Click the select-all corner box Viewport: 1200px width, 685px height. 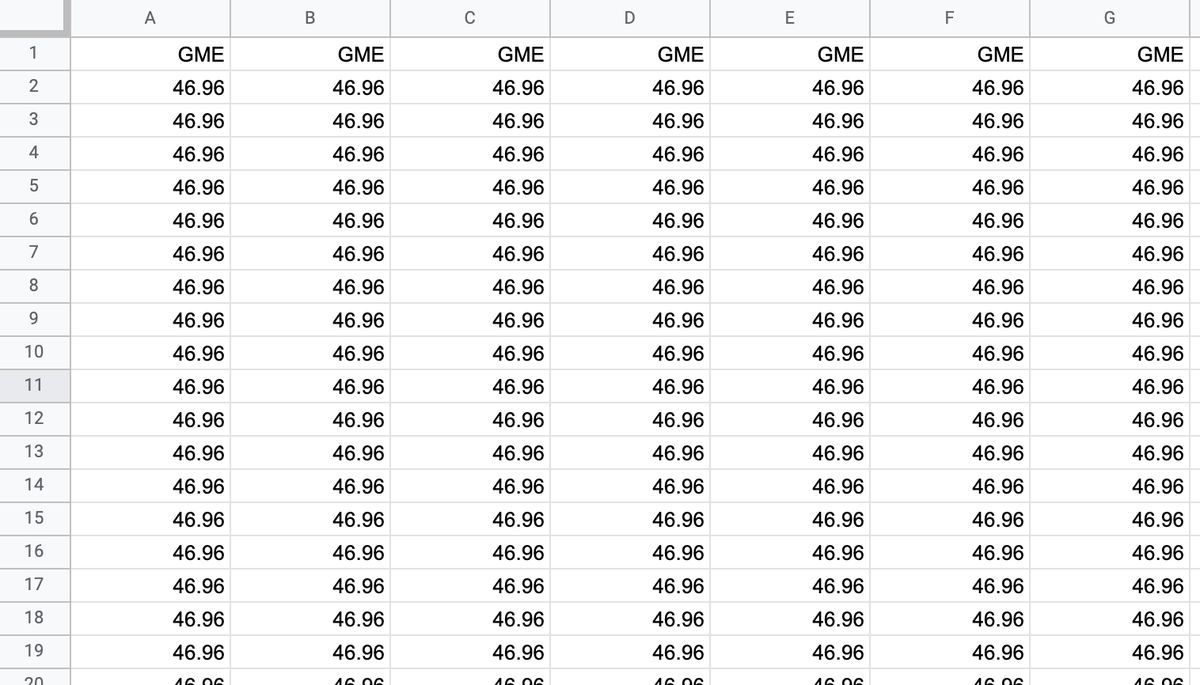[x=34, y=17]
